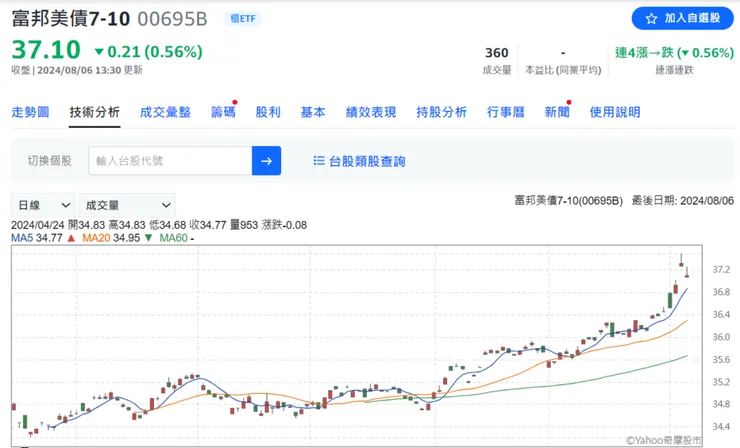
Task: Open the 成交彙整 tab
Action: tap(165, 112)
